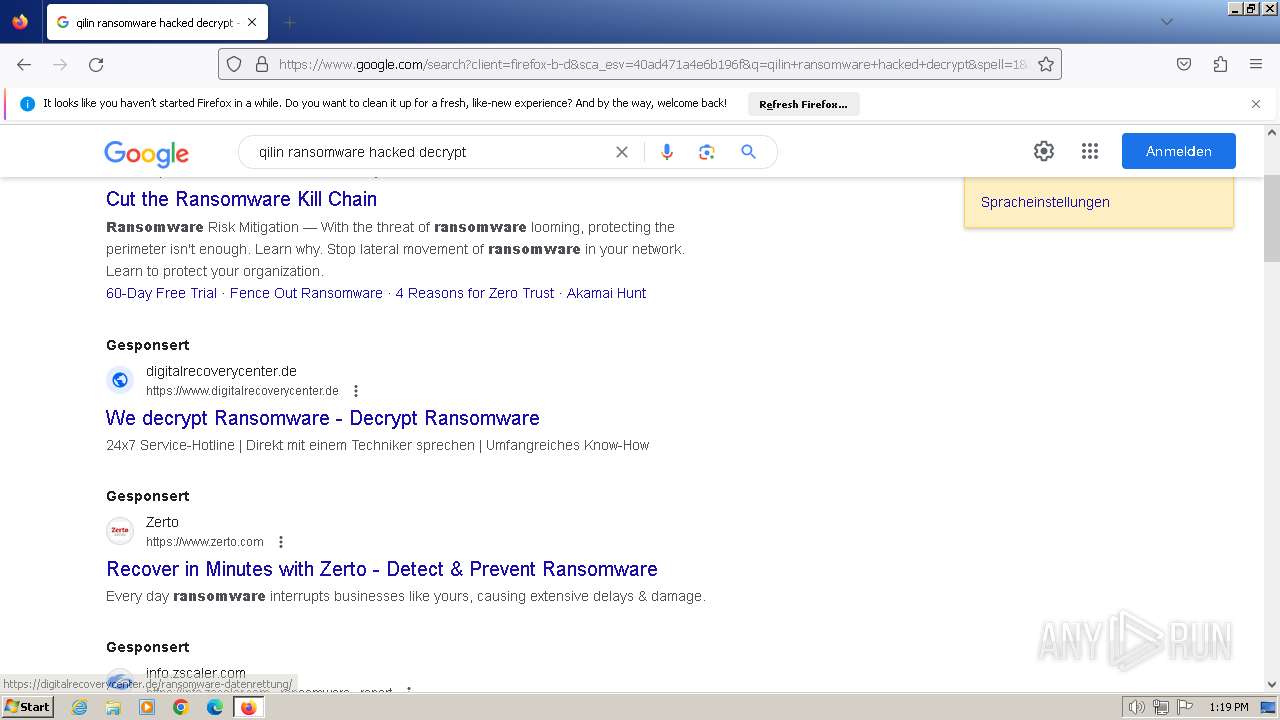Click the https://www.zerto.com URL text

point(205,542)
